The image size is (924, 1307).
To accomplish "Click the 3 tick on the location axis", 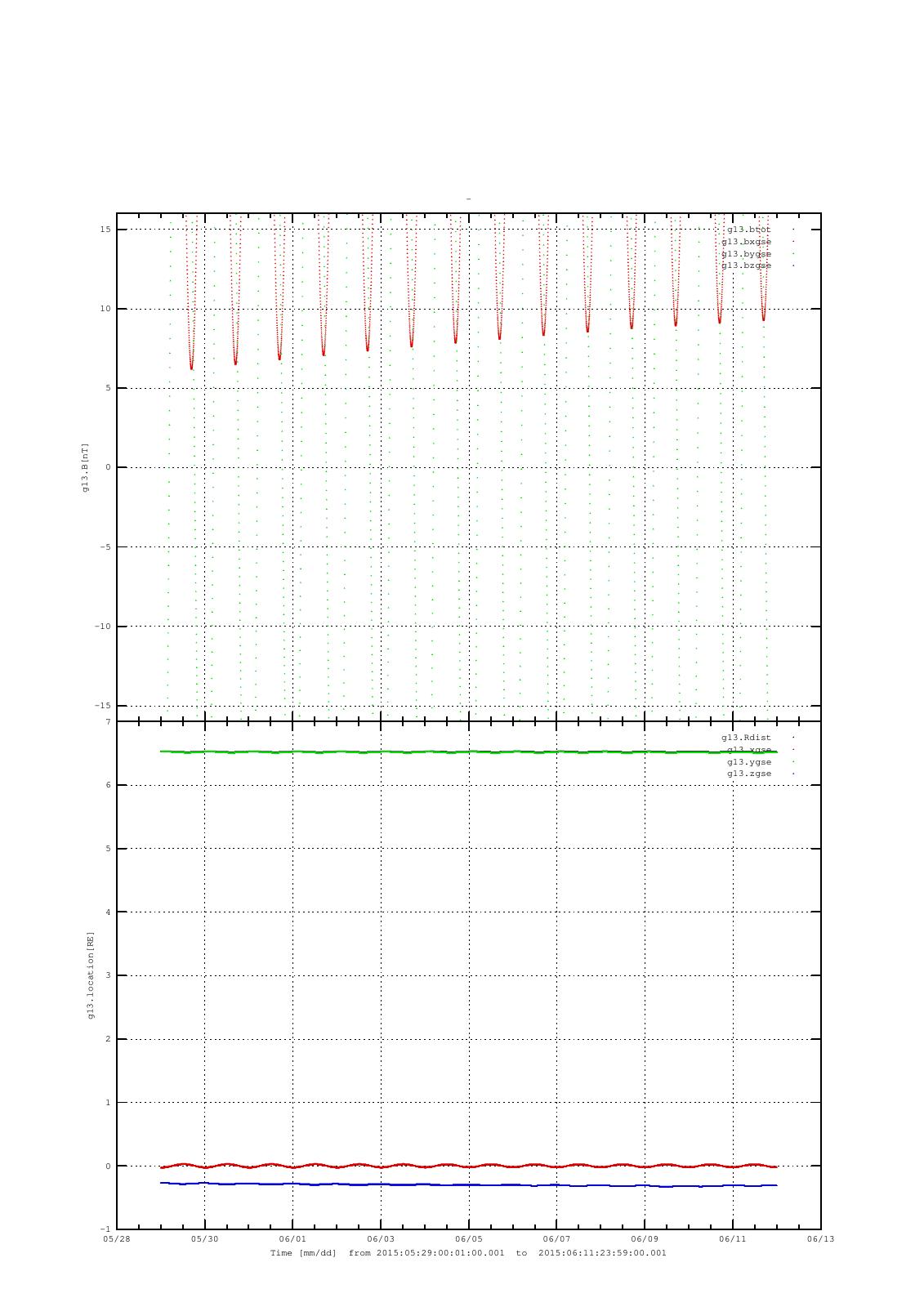I will (x=108, y=975).
